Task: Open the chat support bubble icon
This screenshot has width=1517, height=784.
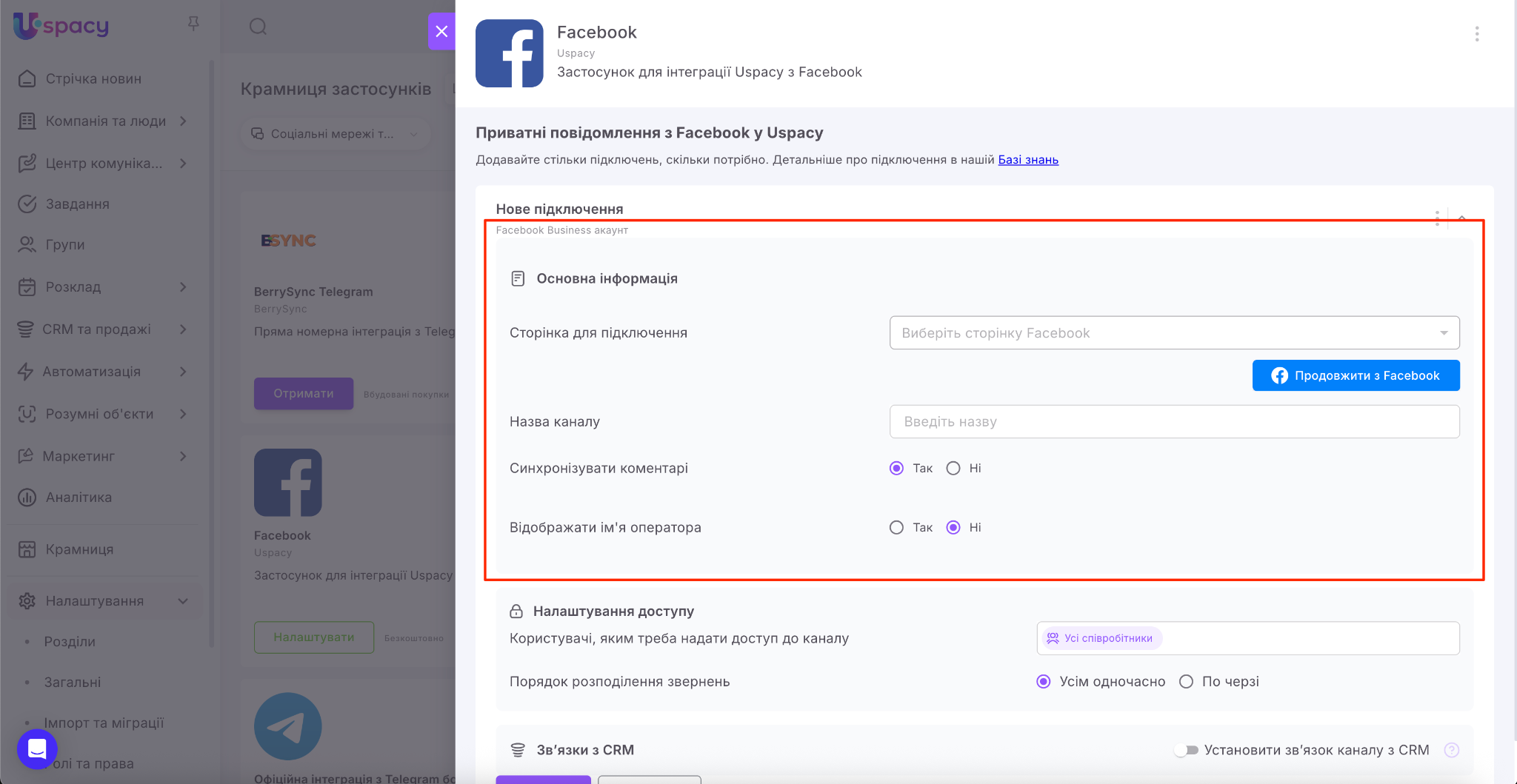Action: [x=37, y=748]
